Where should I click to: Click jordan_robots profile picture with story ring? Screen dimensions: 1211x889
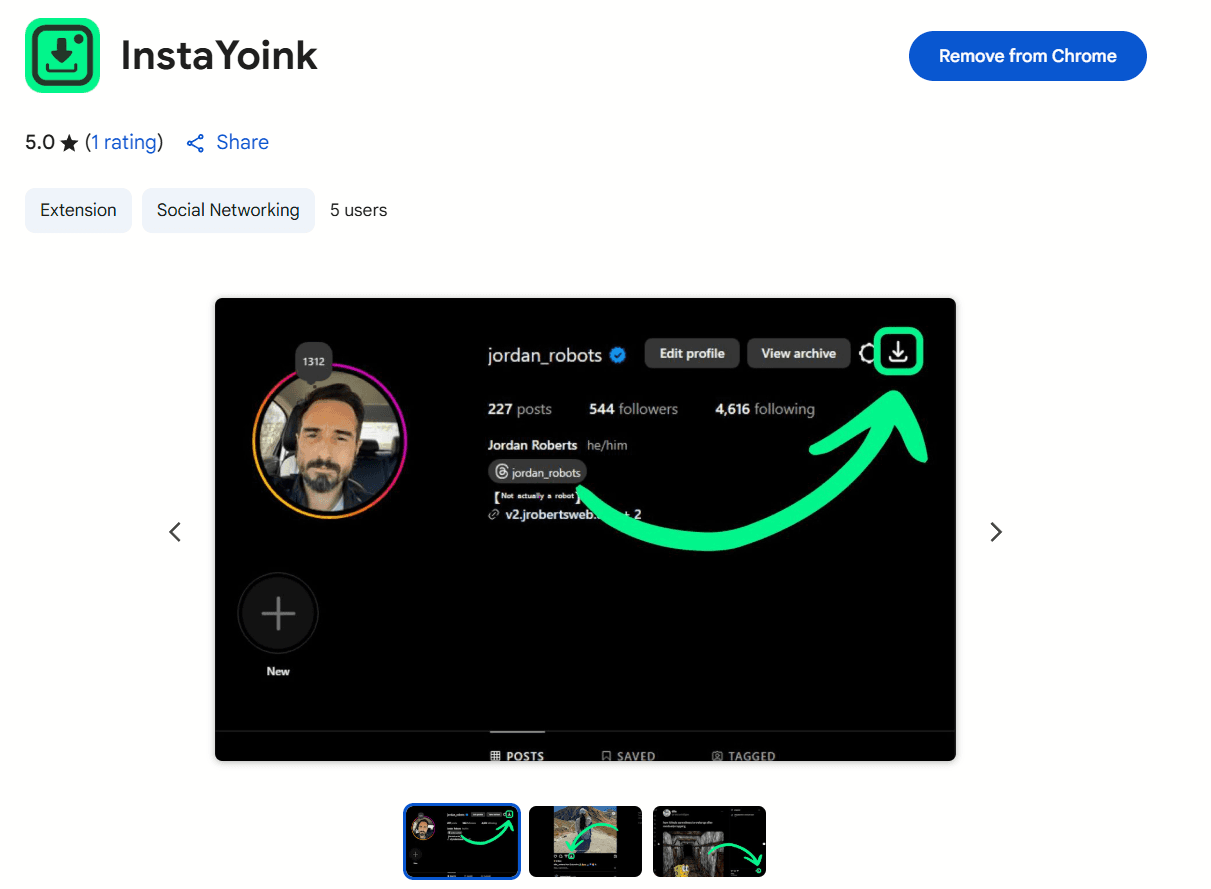pyautogui.click(x=329, y=441)
